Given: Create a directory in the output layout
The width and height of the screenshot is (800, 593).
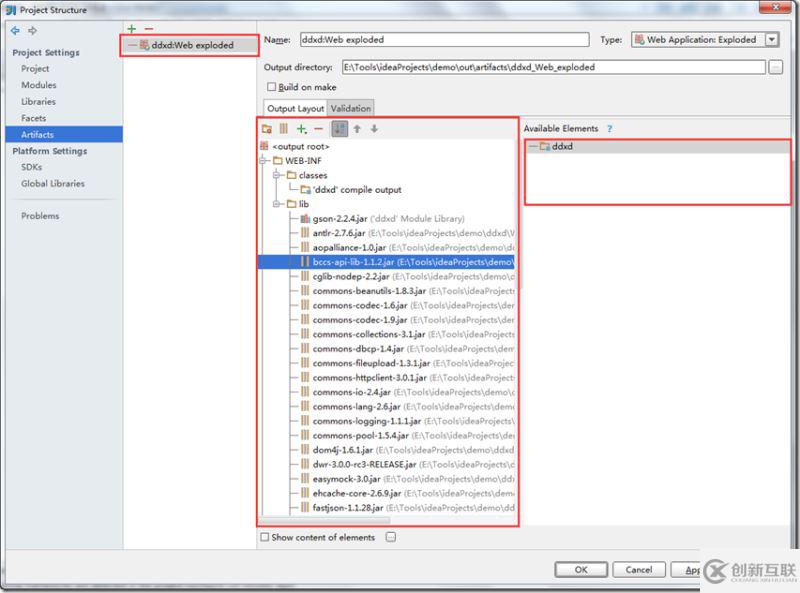Looking at the screenshot, I should point(267,129).
